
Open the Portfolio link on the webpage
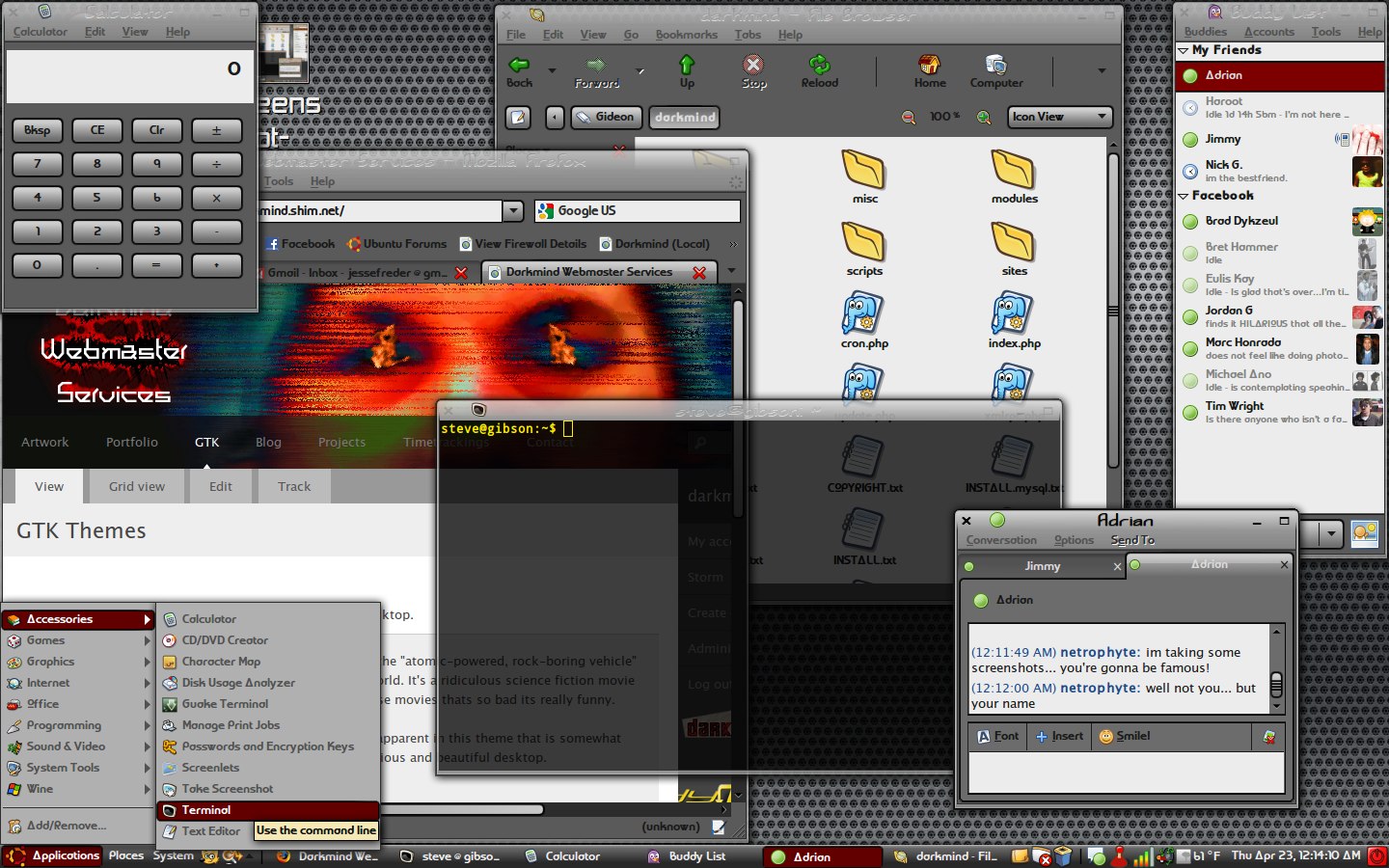coord(132,442)
